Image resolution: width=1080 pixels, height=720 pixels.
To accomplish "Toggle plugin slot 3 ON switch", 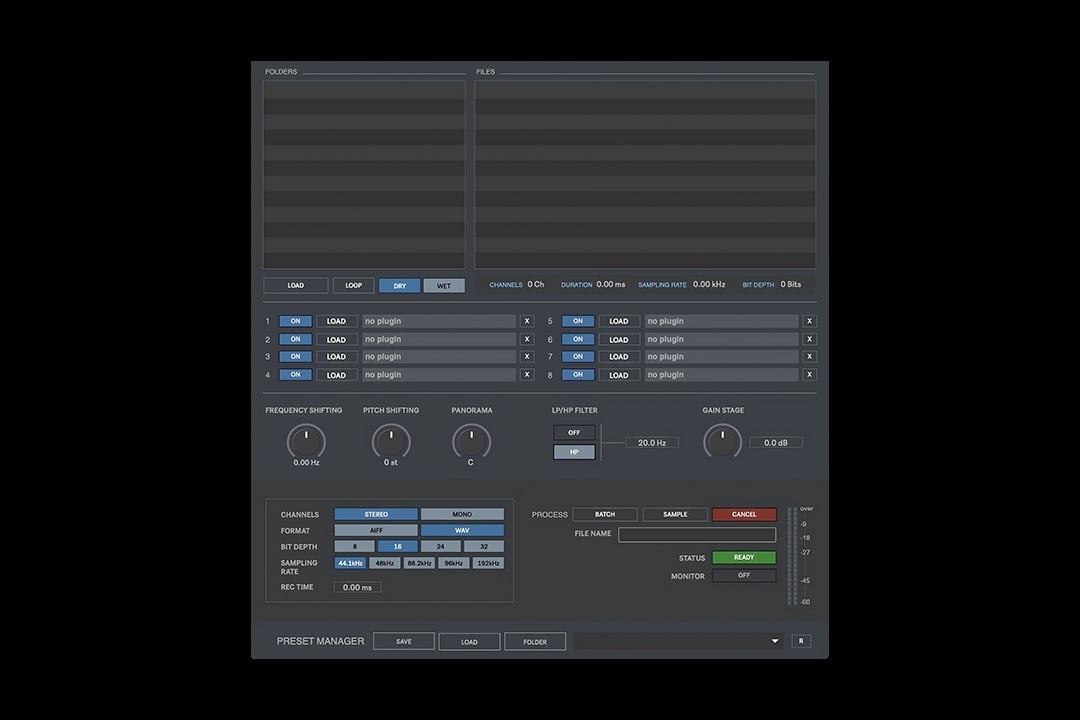I will pyautogui.click(x=295, y=356).
